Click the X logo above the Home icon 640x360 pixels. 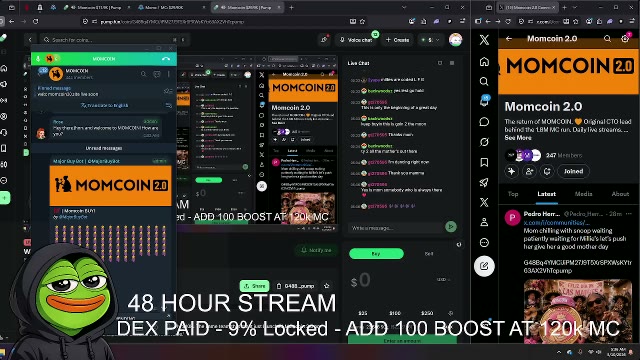pos(484,40)
